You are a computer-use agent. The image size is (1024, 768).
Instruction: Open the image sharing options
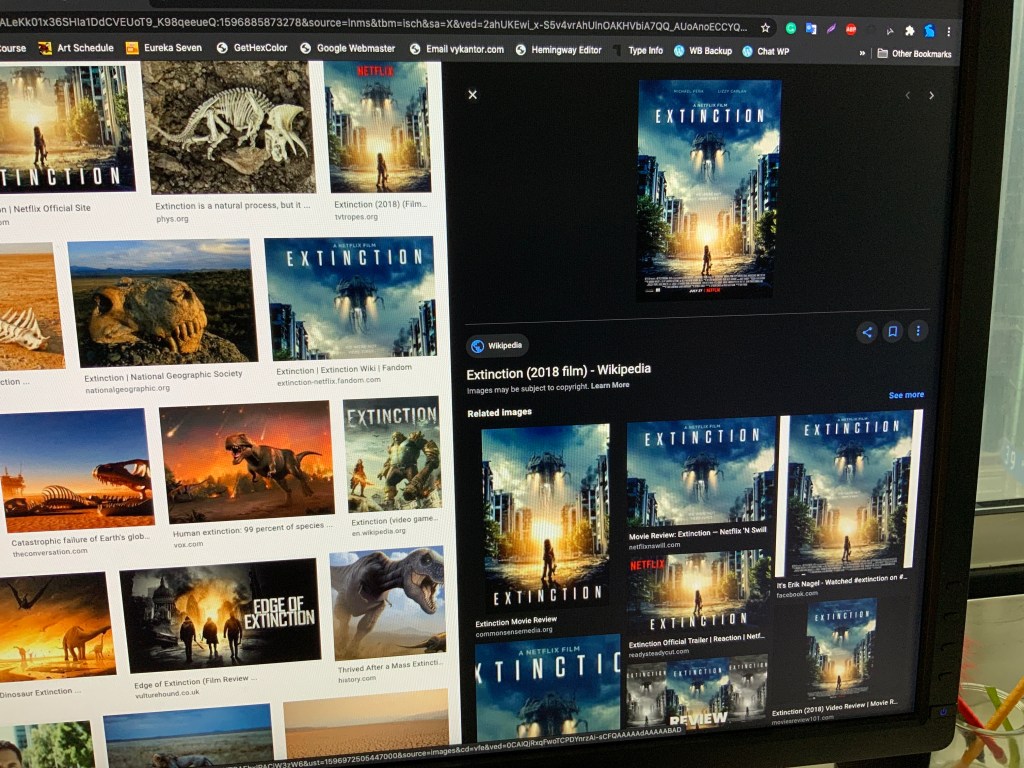click(866, 330)
